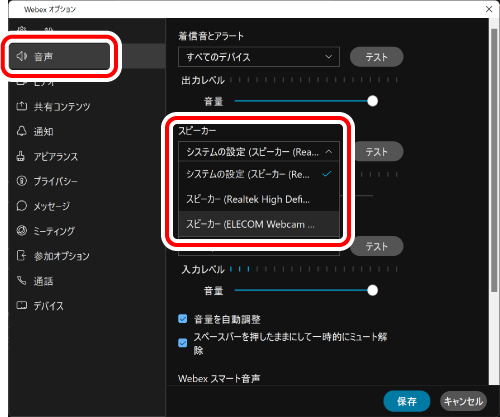
Task: Click the microphone 音量 slider handle
Action: [x=372, y=290]
